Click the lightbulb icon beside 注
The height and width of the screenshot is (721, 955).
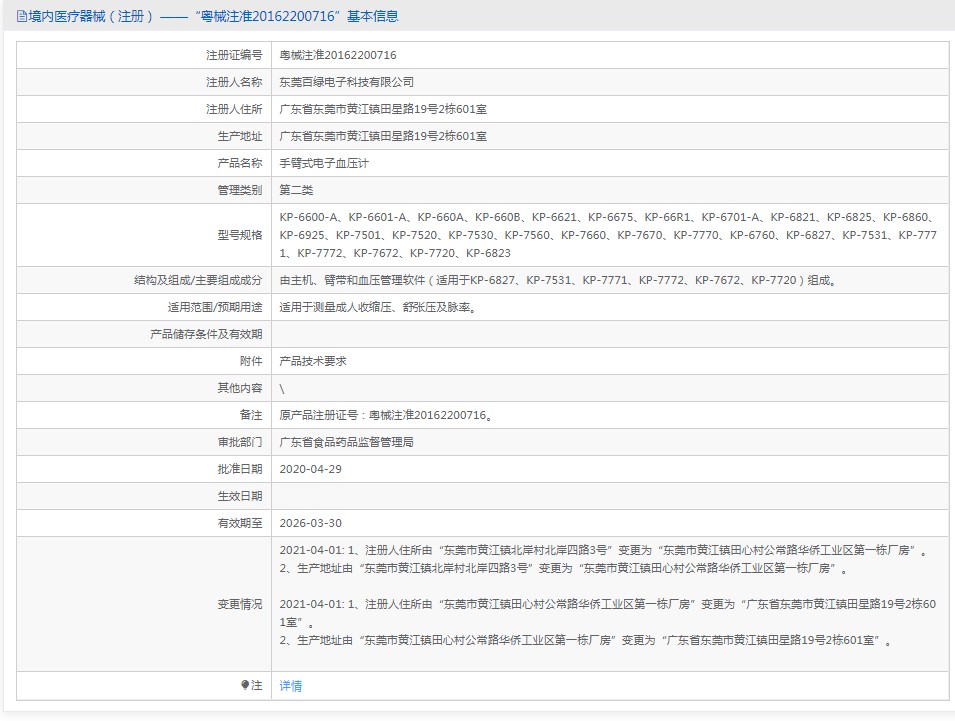245,685
